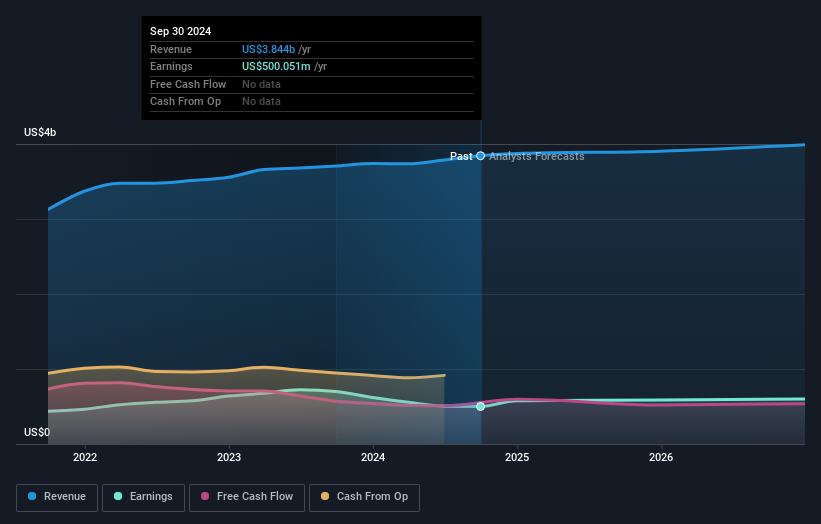Click the Analysts Forecasts label
This screenshot has width=821, height=524.
click(537, 157)
